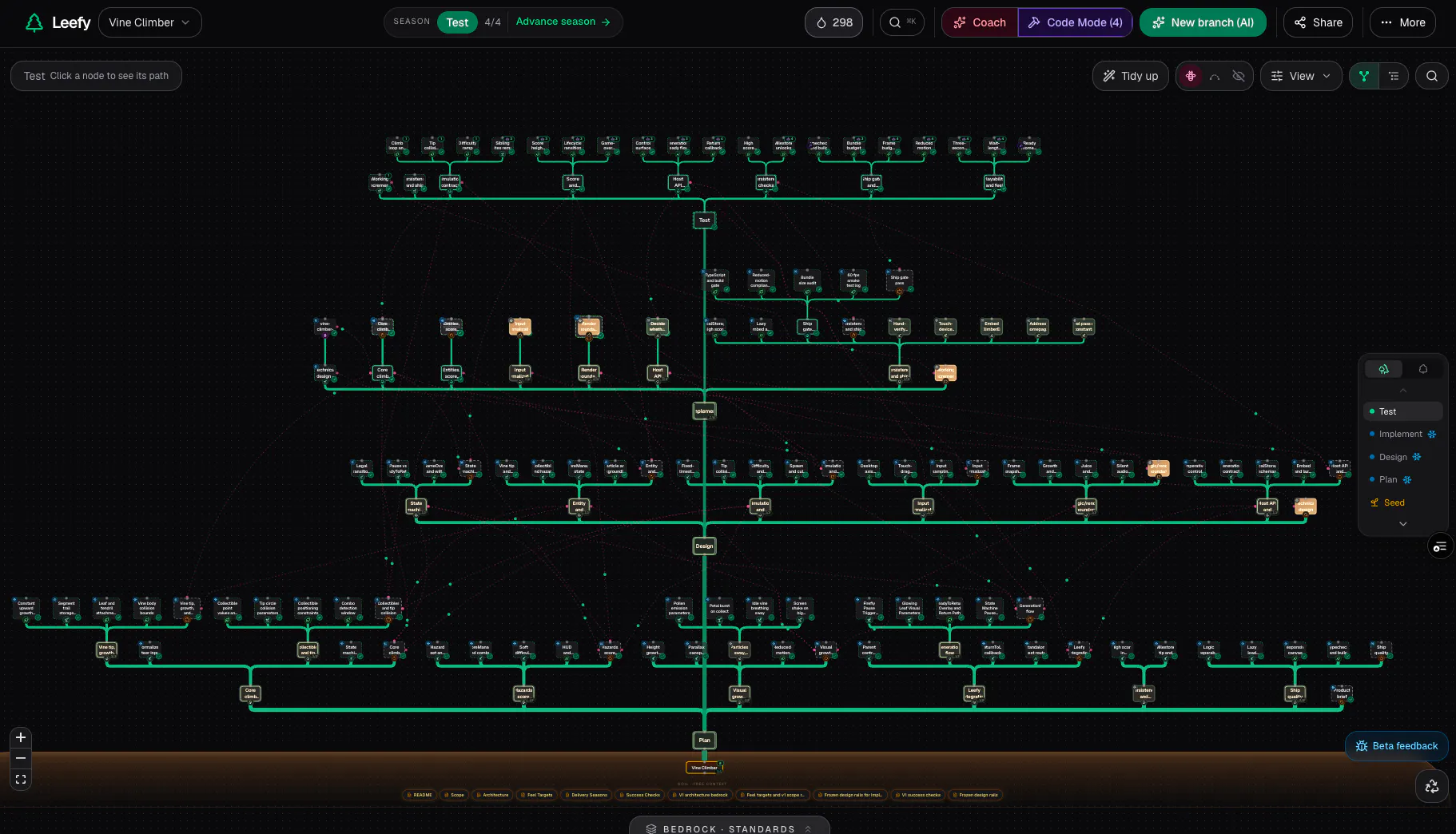This screenshot has width=1456, height=834.
Task: Toggle the pink bug overlay icon
Action: click(1191, 76)
